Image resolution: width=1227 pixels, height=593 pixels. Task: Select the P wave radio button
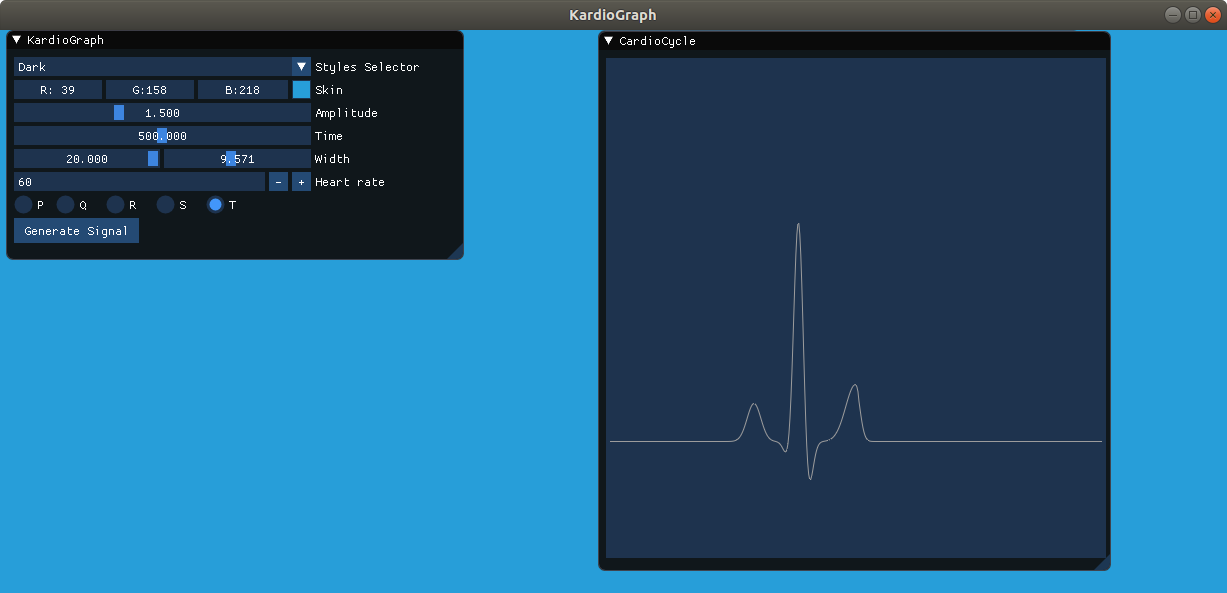[25, 204]
